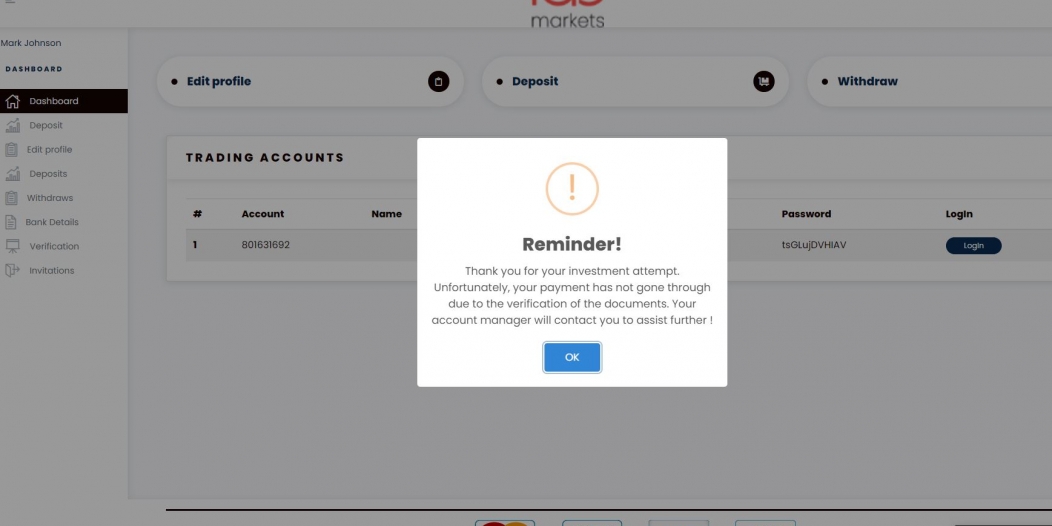1052x526 pixels.
Task: Open Withdraws from the sidebar
Action: pyautogui.click(x=50, y=198)
